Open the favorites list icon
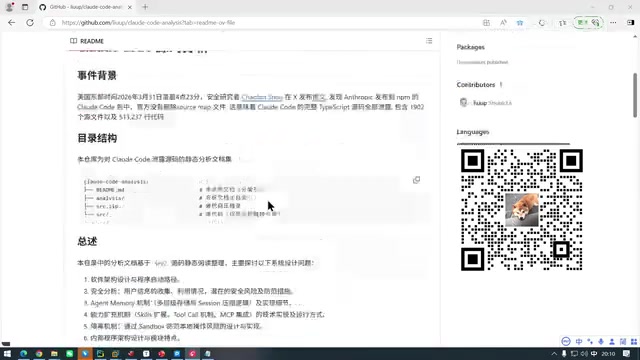Viewport: 640px width, 360px height. 562,23
